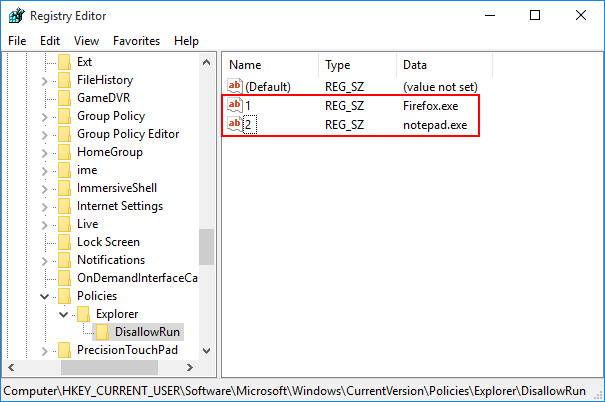Select the DisallowRun folder icon
605x402 pixels.
click(x=102, y=332)
